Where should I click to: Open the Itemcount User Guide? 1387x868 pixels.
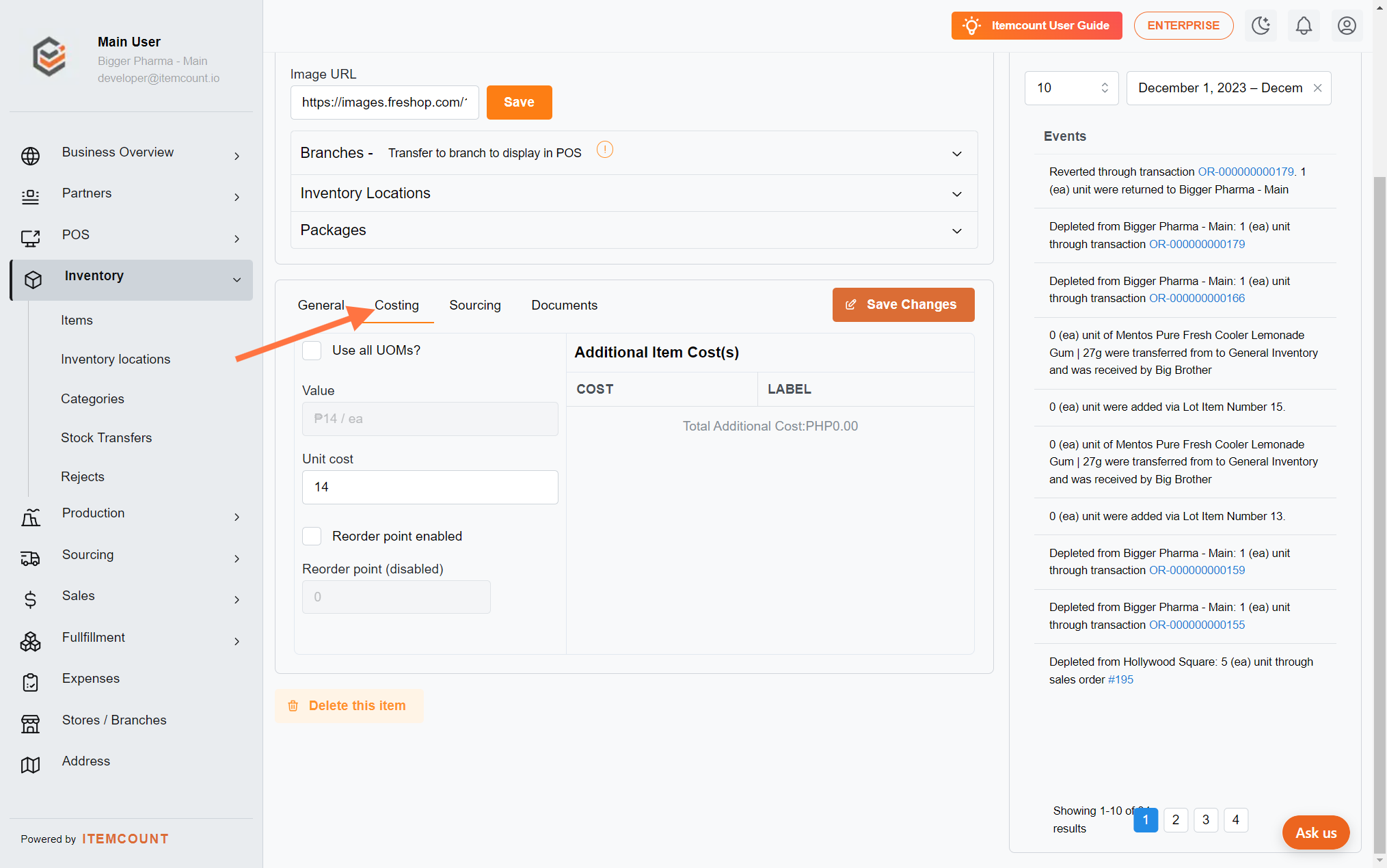tap(1036, 26)
